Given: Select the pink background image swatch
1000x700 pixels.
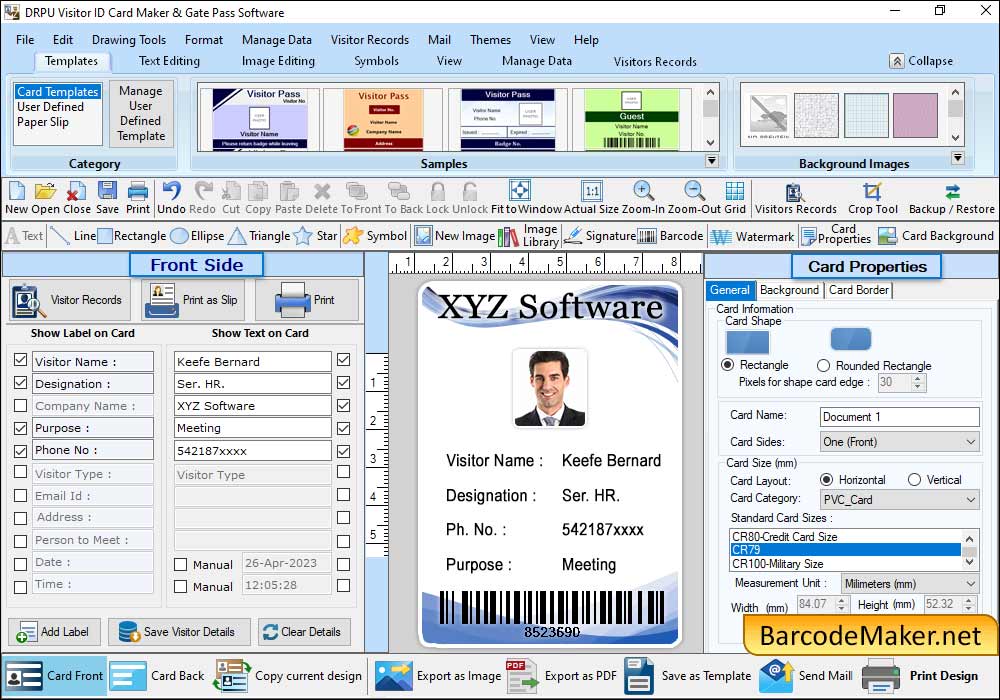Looking at the screenshot, I should coord(915,115).
